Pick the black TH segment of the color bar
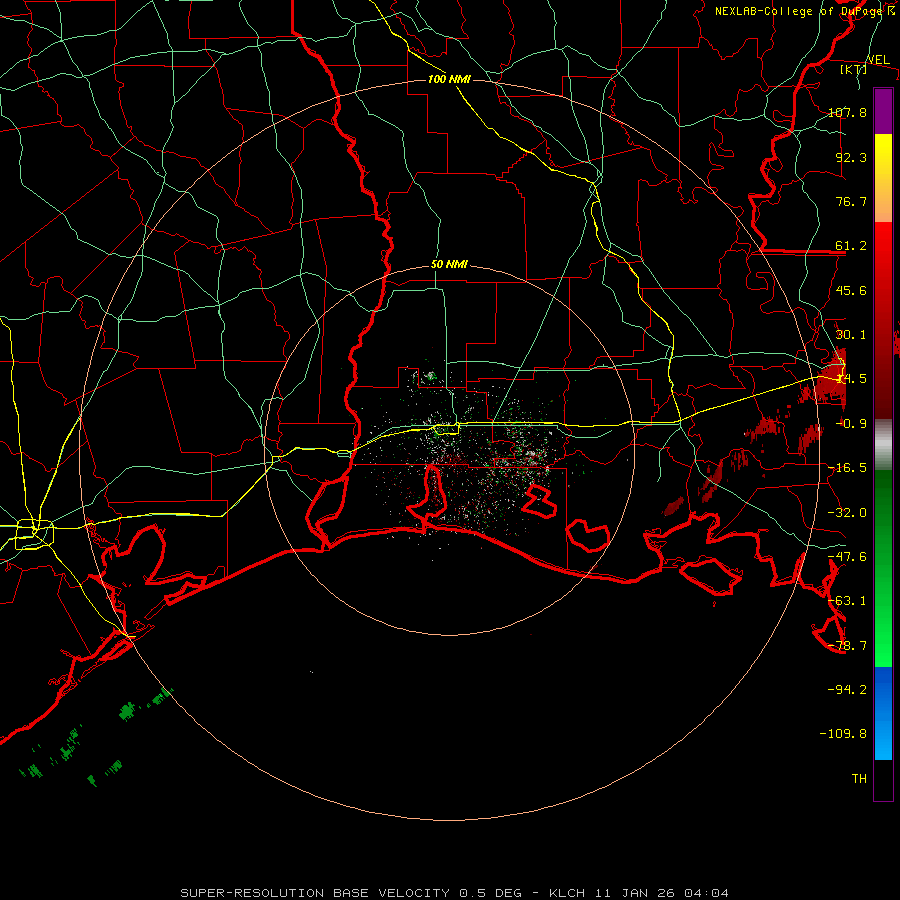Screen dimensions: 900x900 pyautogui.click(x=883, y=780)
